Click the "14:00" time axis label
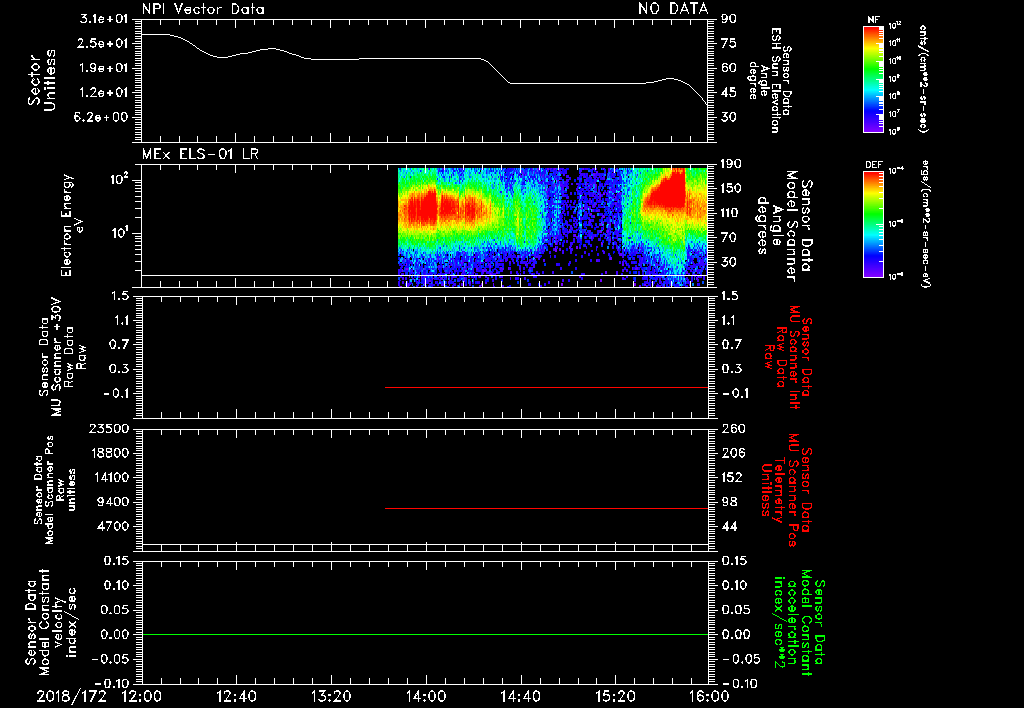 click(426, 696)
